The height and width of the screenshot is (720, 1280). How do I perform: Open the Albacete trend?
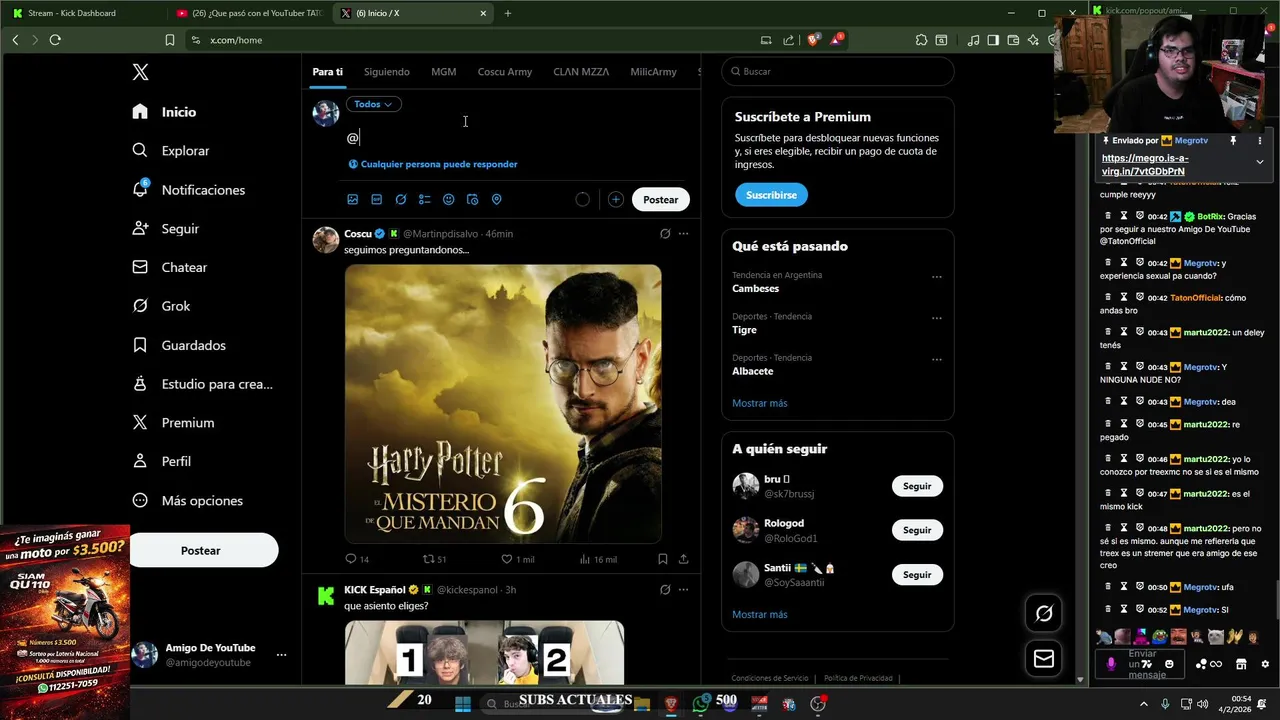pos(753,371)
